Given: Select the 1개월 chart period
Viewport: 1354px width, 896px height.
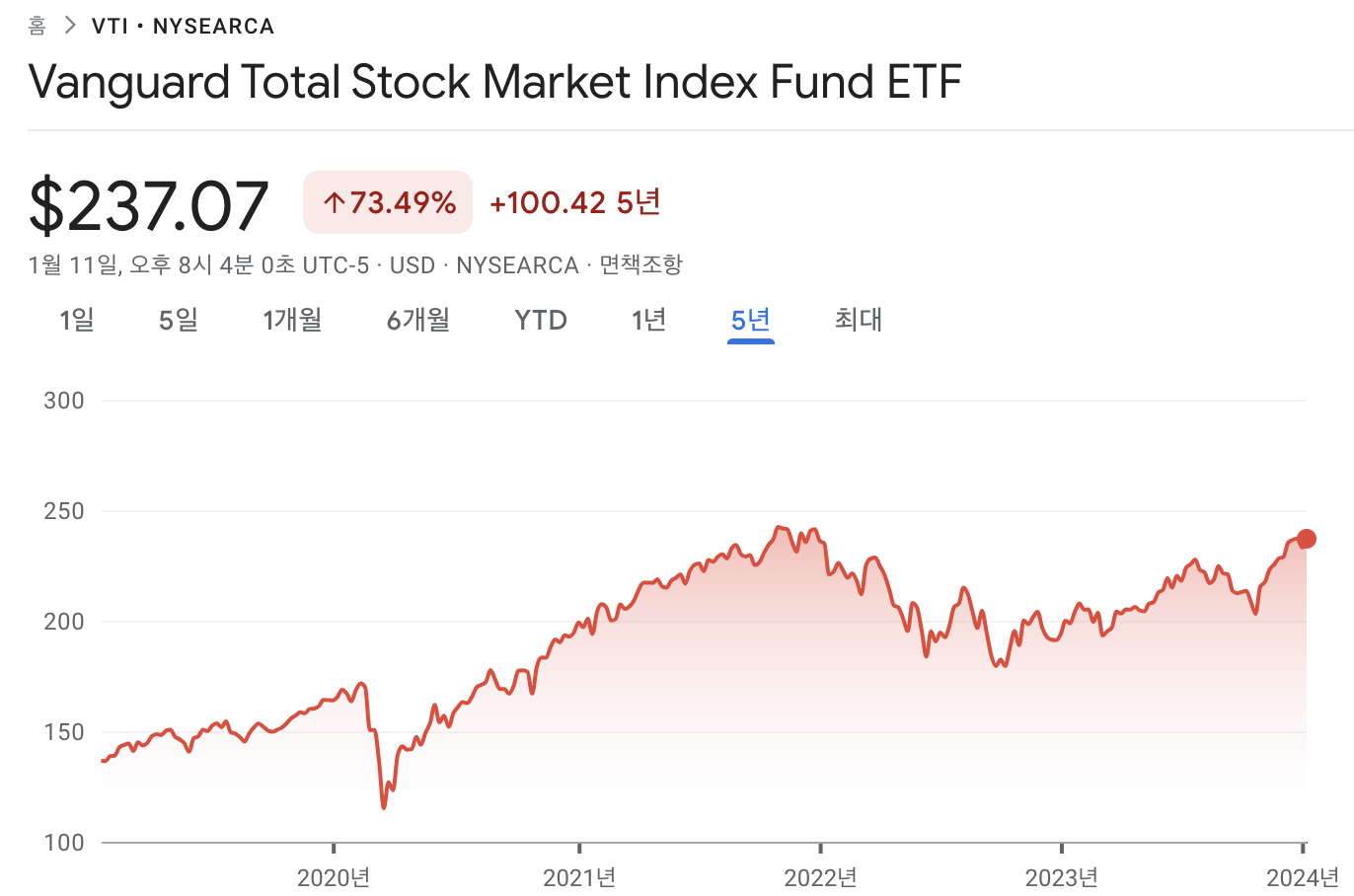Looking at the screenshot, I should pyautogui.click(x=292, y=320).
